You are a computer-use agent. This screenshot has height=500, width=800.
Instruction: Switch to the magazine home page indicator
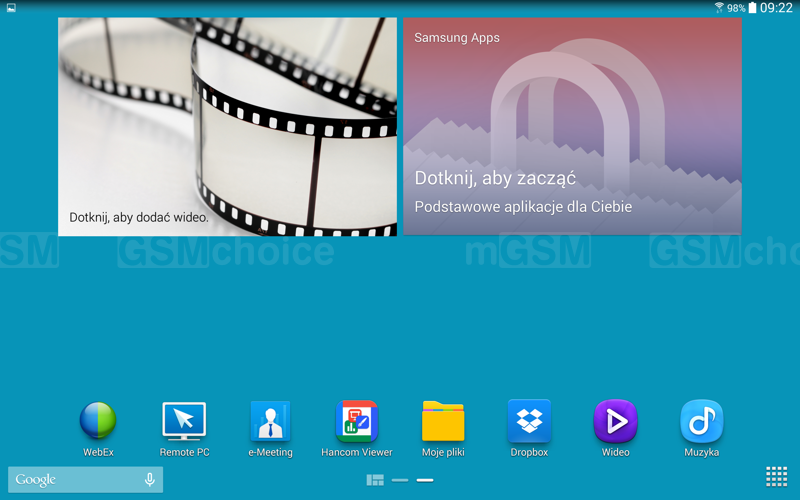pos(375,480)
